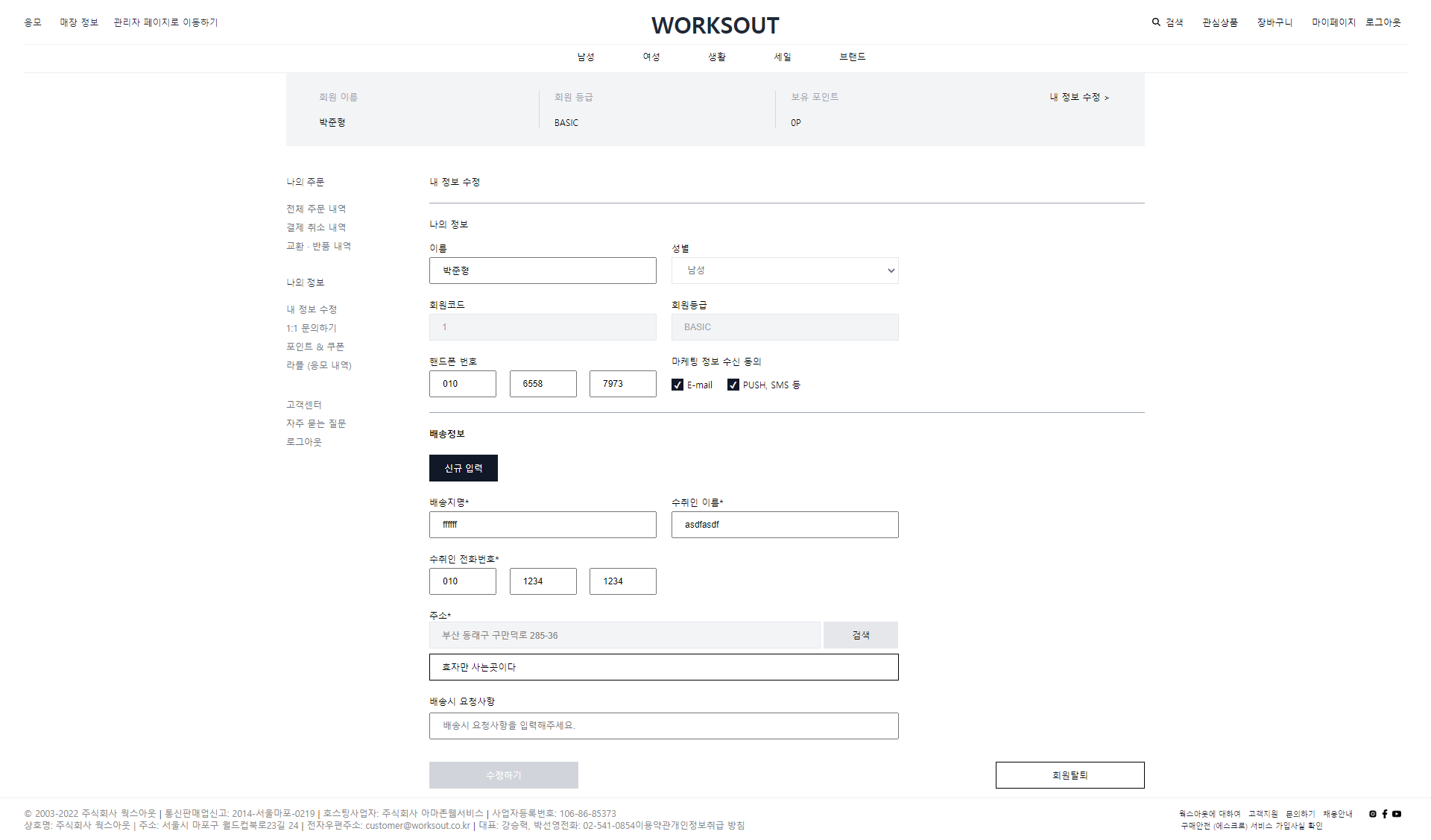Click the 신규 입력 button
This screenshot has height=840, width=1431.
[463, 467]
